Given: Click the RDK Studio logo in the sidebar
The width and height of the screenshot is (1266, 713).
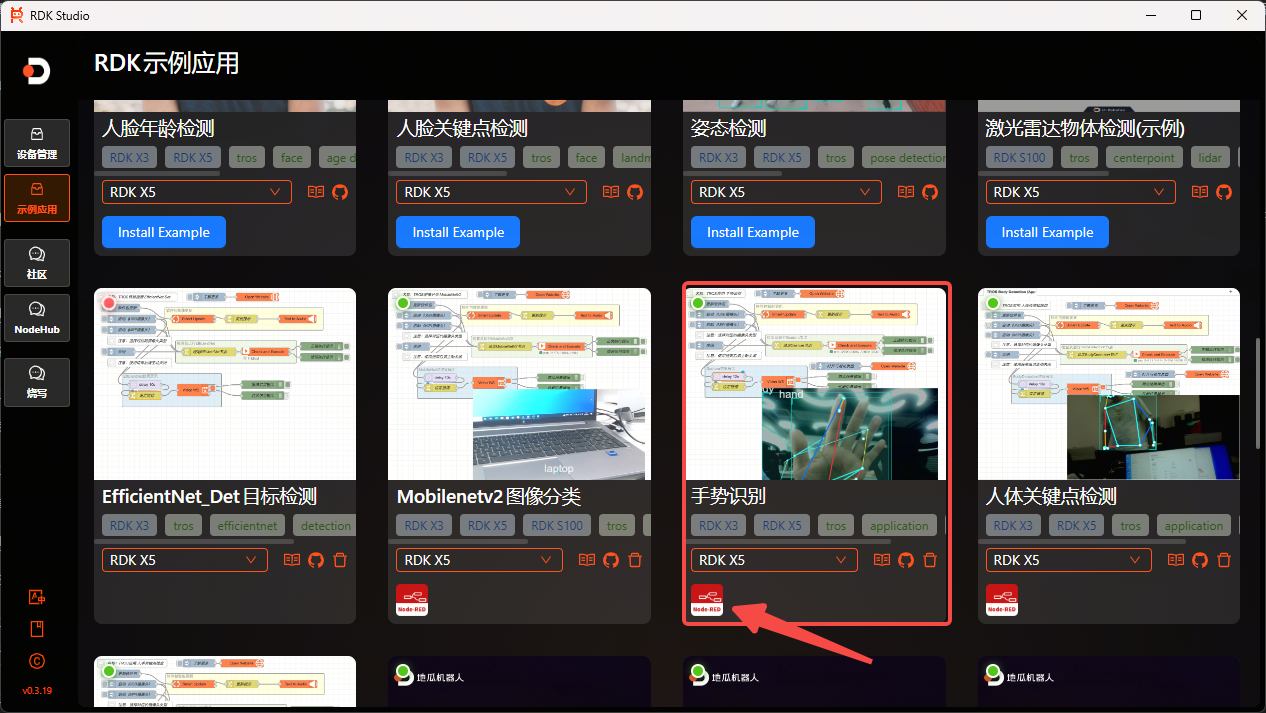Looking at the screenshot, I should point(37,71).
